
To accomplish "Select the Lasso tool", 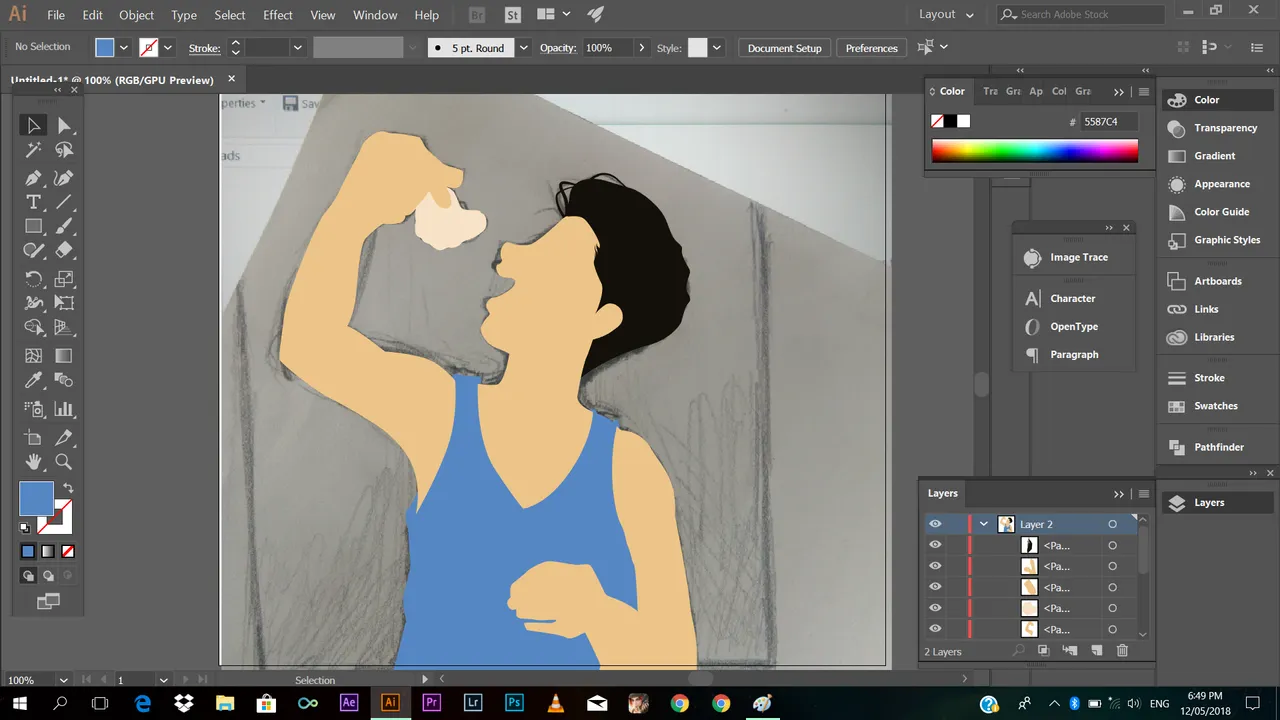I will click(64, 150).
